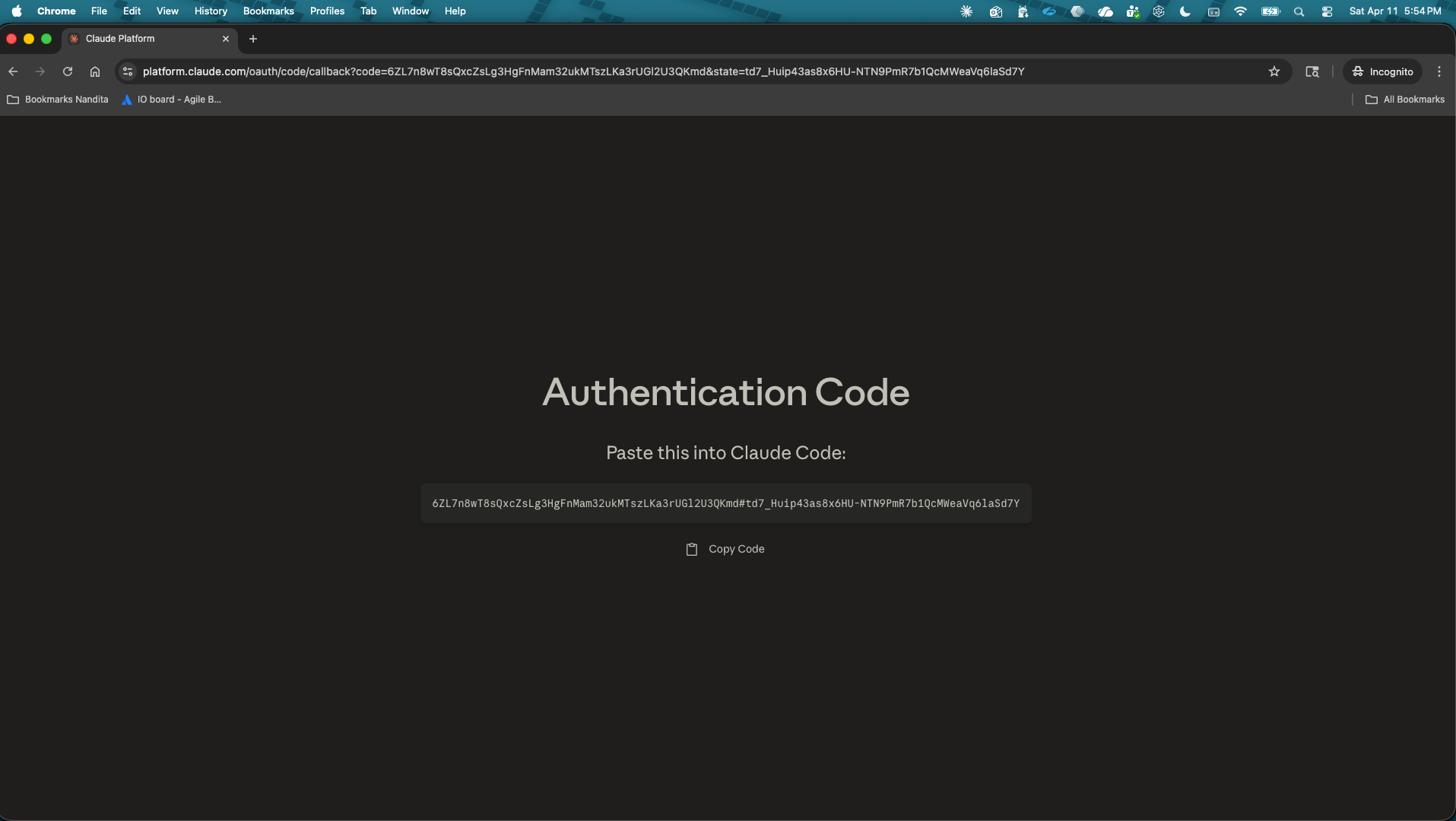Open the Tab menu
This screenshot has width=1456, height=821.
tap(368, 11)
